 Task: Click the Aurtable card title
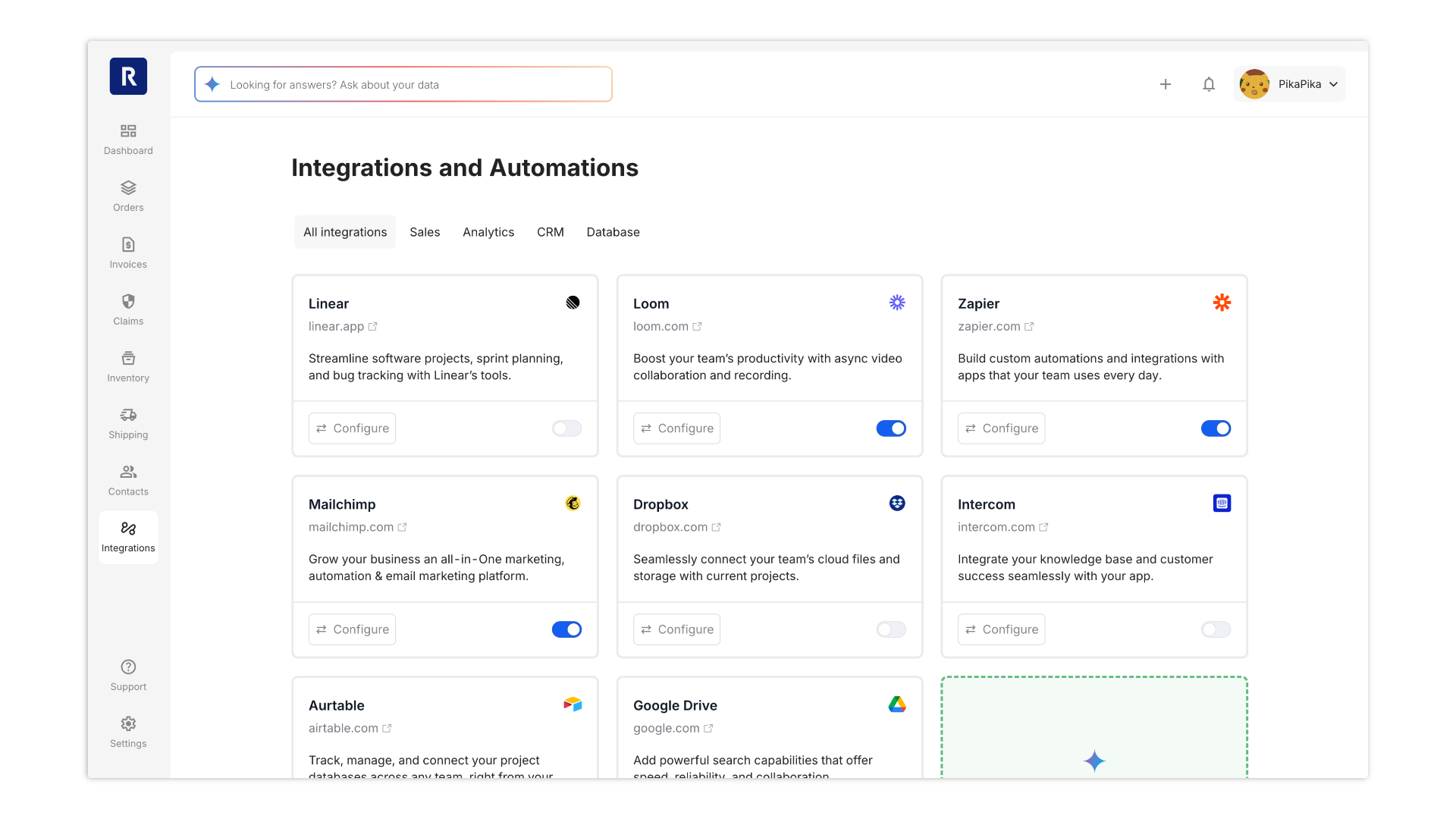pos(337,705)
